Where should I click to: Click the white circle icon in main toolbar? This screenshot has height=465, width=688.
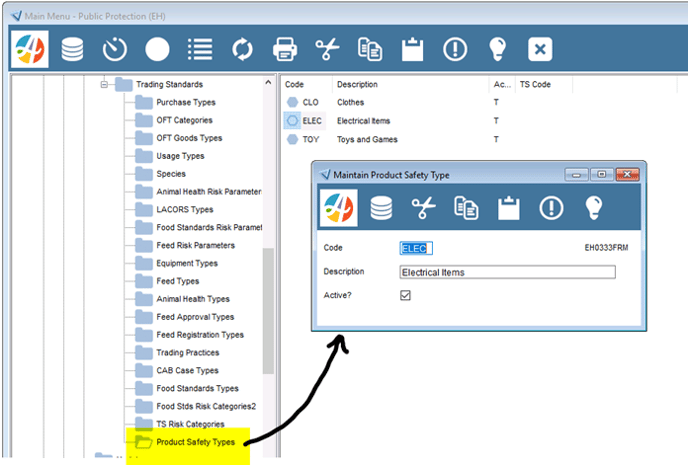[x=157, y=49]
